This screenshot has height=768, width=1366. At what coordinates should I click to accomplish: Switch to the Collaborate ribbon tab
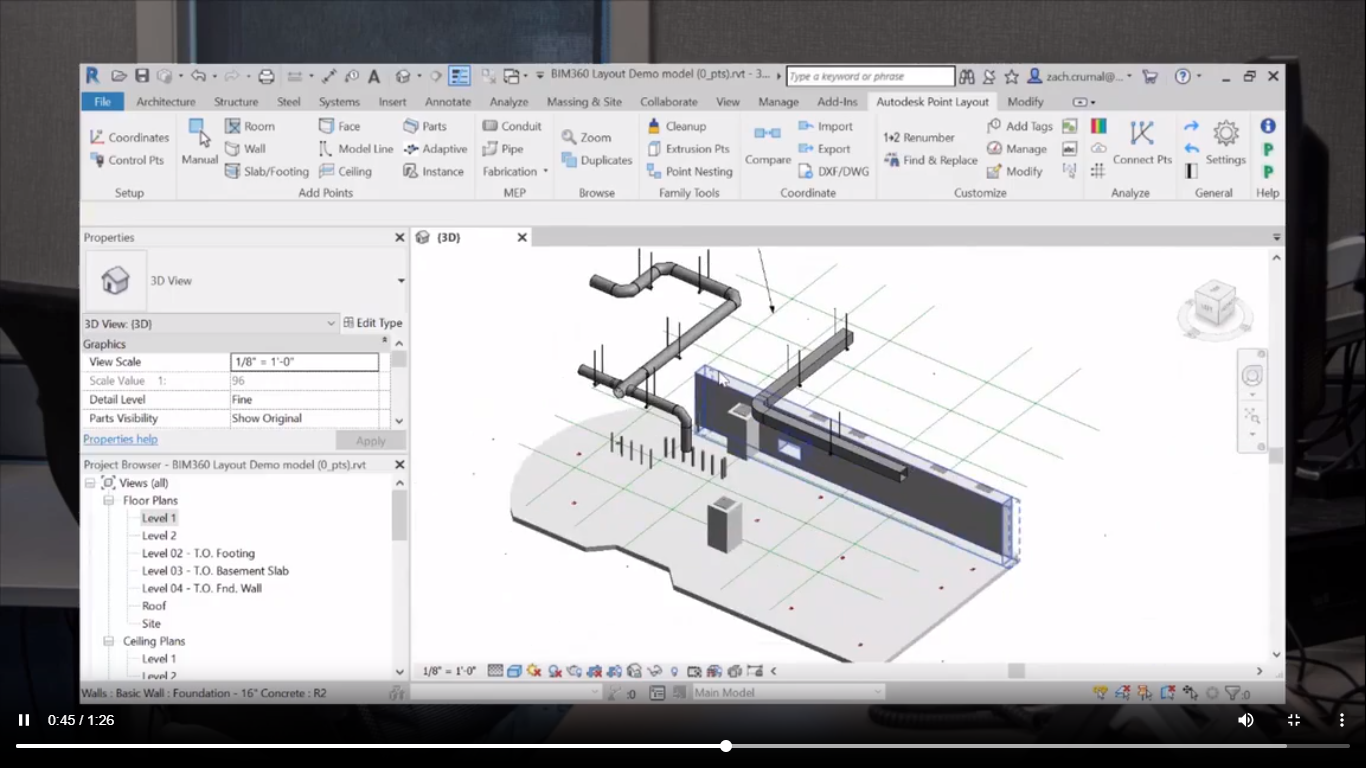point(669,102)
